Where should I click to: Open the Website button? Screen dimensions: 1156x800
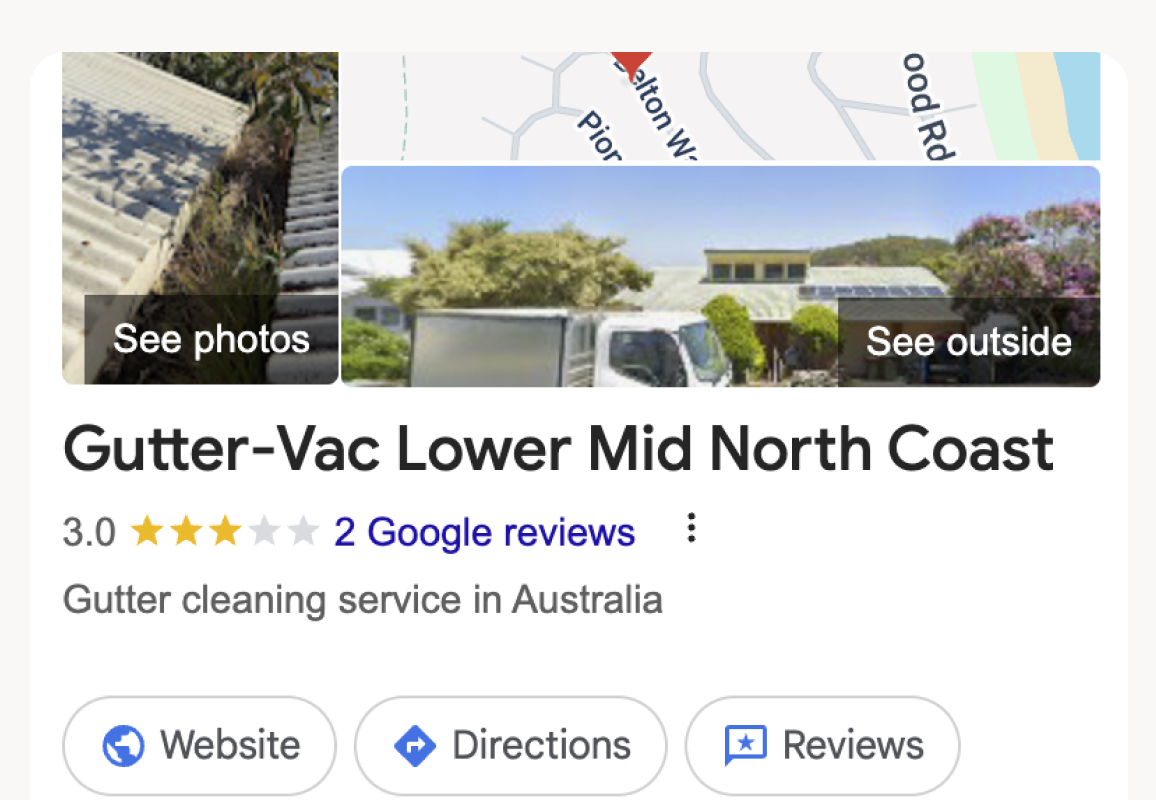(200, 745)
